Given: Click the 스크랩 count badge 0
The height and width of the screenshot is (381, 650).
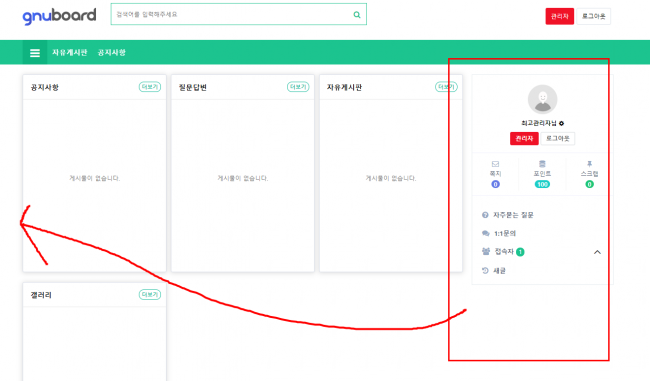Looking at the screenshot, I should (x=589, y=184).
